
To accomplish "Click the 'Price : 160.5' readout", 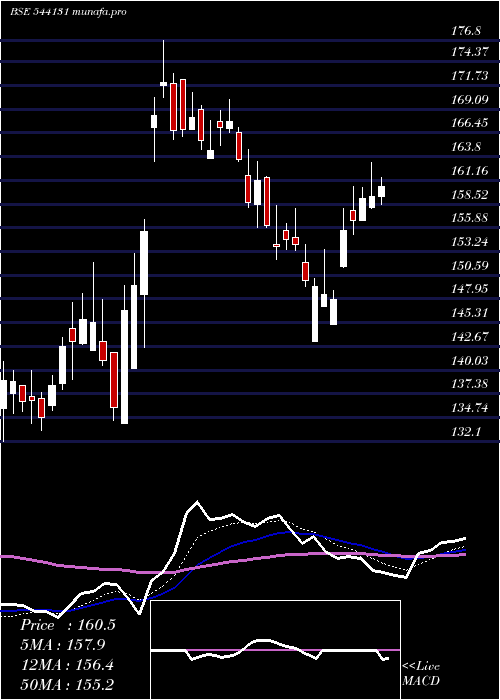I will coord(68,625).
